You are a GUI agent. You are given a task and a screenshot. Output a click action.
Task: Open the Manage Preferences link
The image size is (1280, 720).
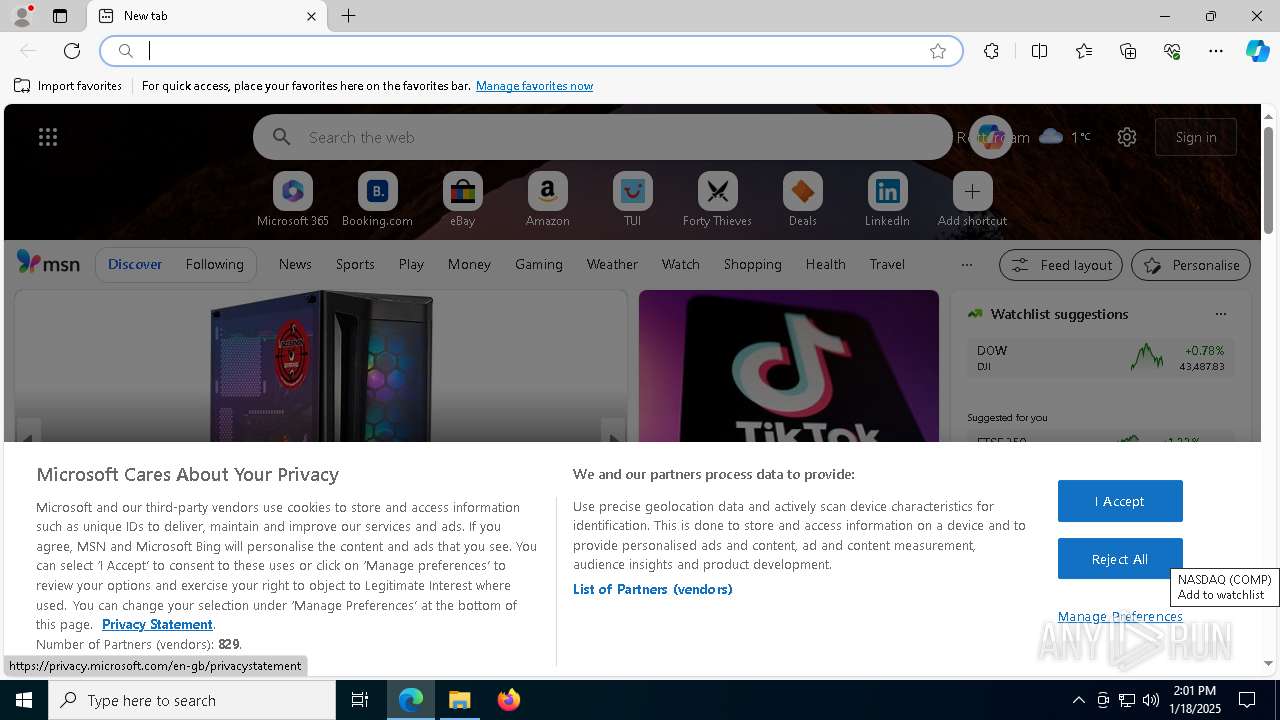tap(1120, 616)
